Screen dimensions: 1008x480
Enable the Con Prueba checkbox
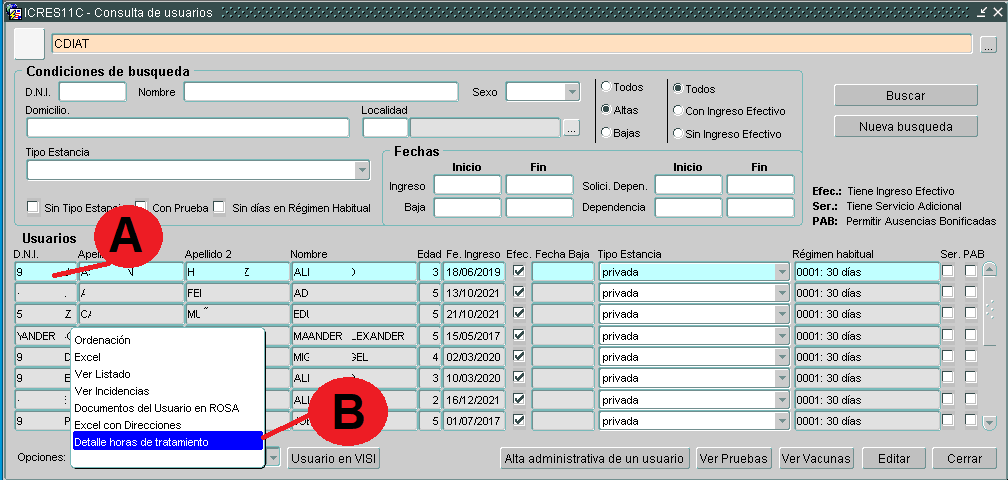pyautogui.click(x=141, y=207)
